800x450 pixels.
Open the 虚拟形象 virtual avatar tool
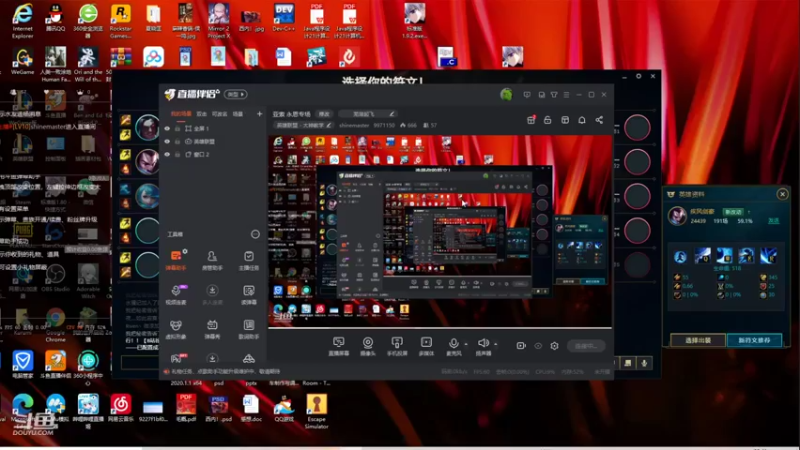tap(176, 329)
